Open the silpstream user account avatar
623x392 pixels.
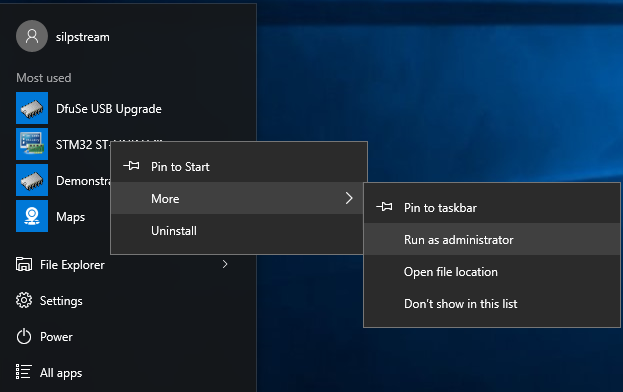[x=32, y=36]
